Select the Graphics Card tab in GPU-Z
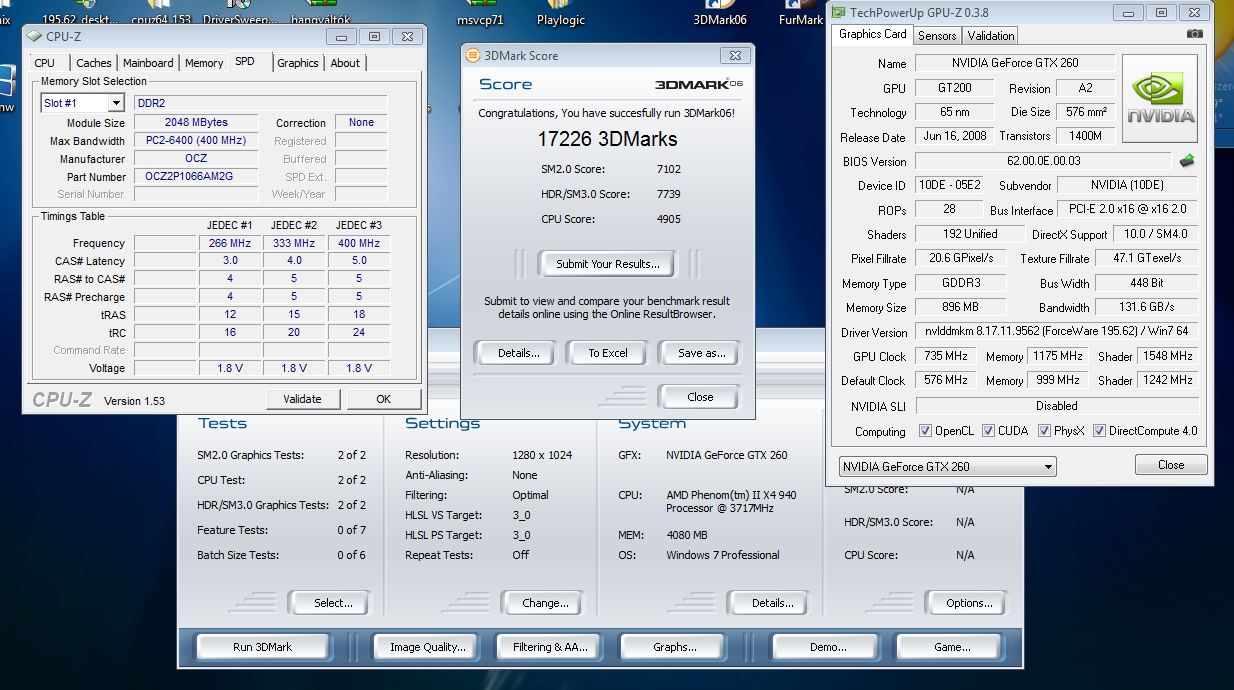This screenshot has height=690, width=1234. click(873, 34)
